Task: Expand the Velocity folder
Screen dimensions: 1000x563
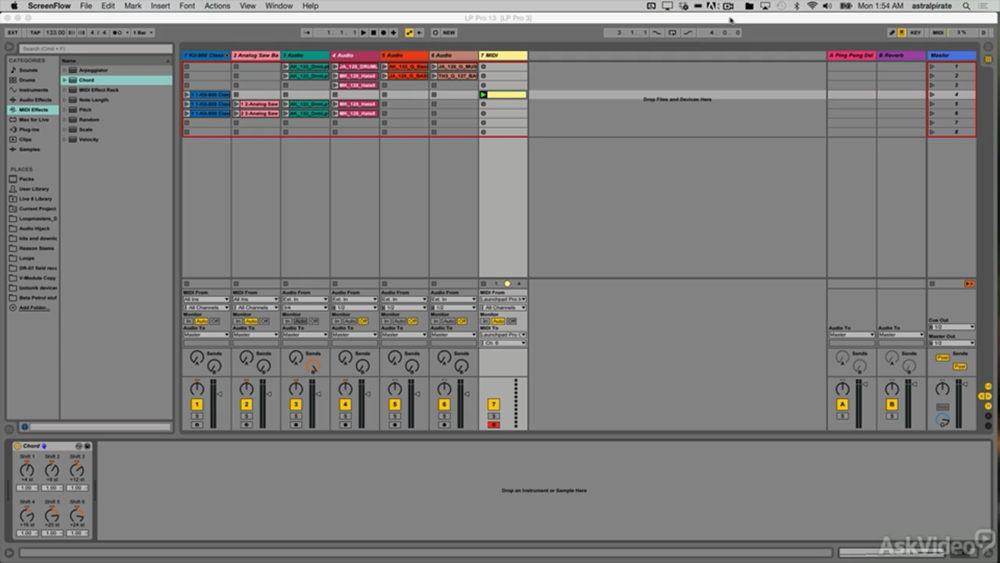Action: [64, 140]
